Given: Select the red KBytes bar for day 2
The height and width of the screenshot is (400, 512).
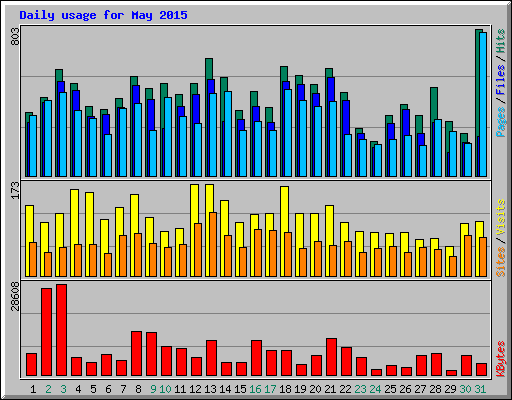Looking at the screenshot, I should pos(46,332).
